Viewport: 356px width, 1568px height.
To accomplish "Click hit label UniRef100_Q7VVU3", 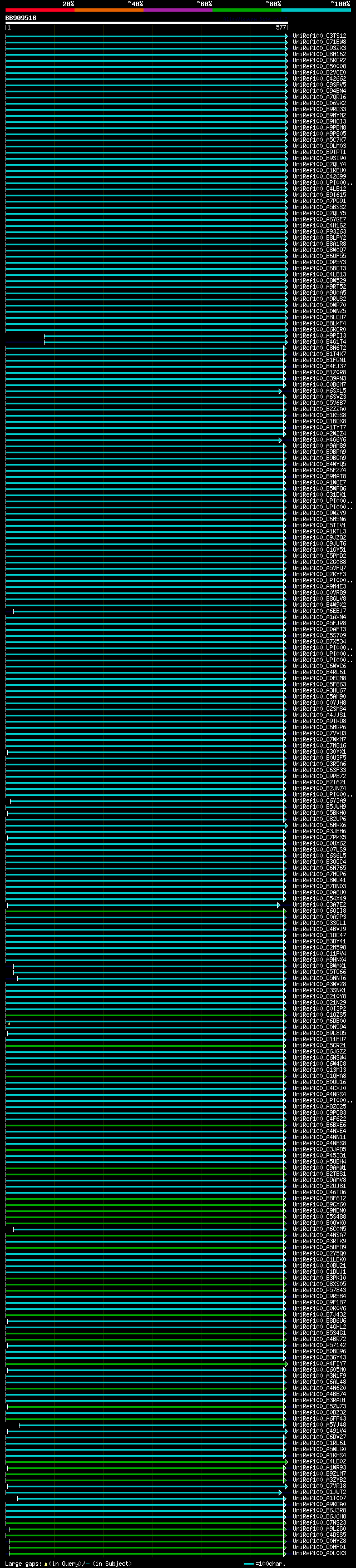I will 319,734.
